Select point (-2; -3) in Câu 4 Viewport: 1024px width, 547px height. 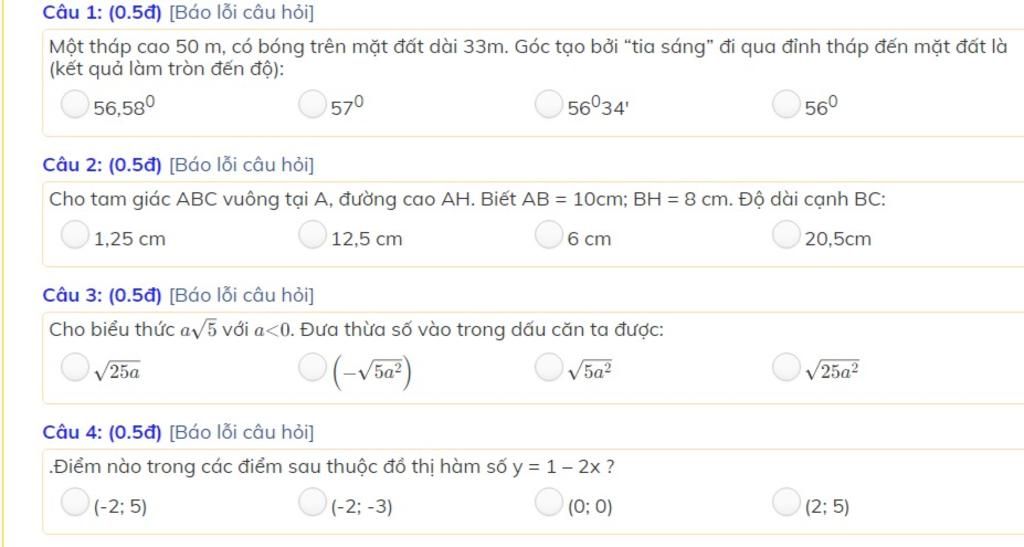pyautogui.click(x=312, y=502)
